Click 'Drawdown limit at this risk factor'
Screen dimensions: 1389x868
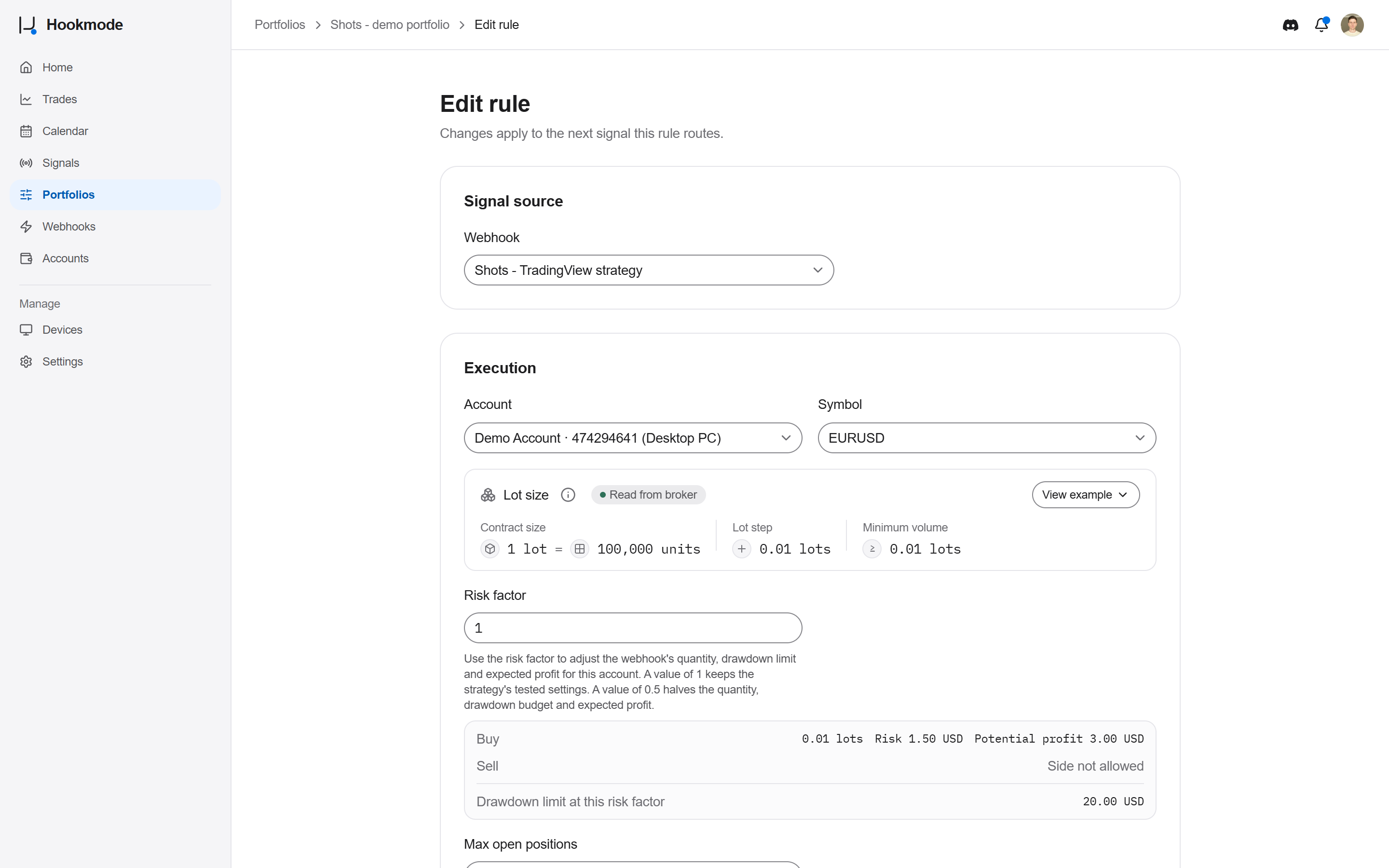point(570,801)
